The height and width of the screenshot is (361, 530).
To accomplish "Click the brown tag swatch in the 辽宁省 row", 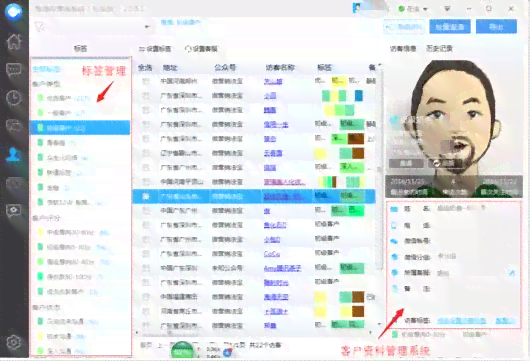I will click(358, 153).
